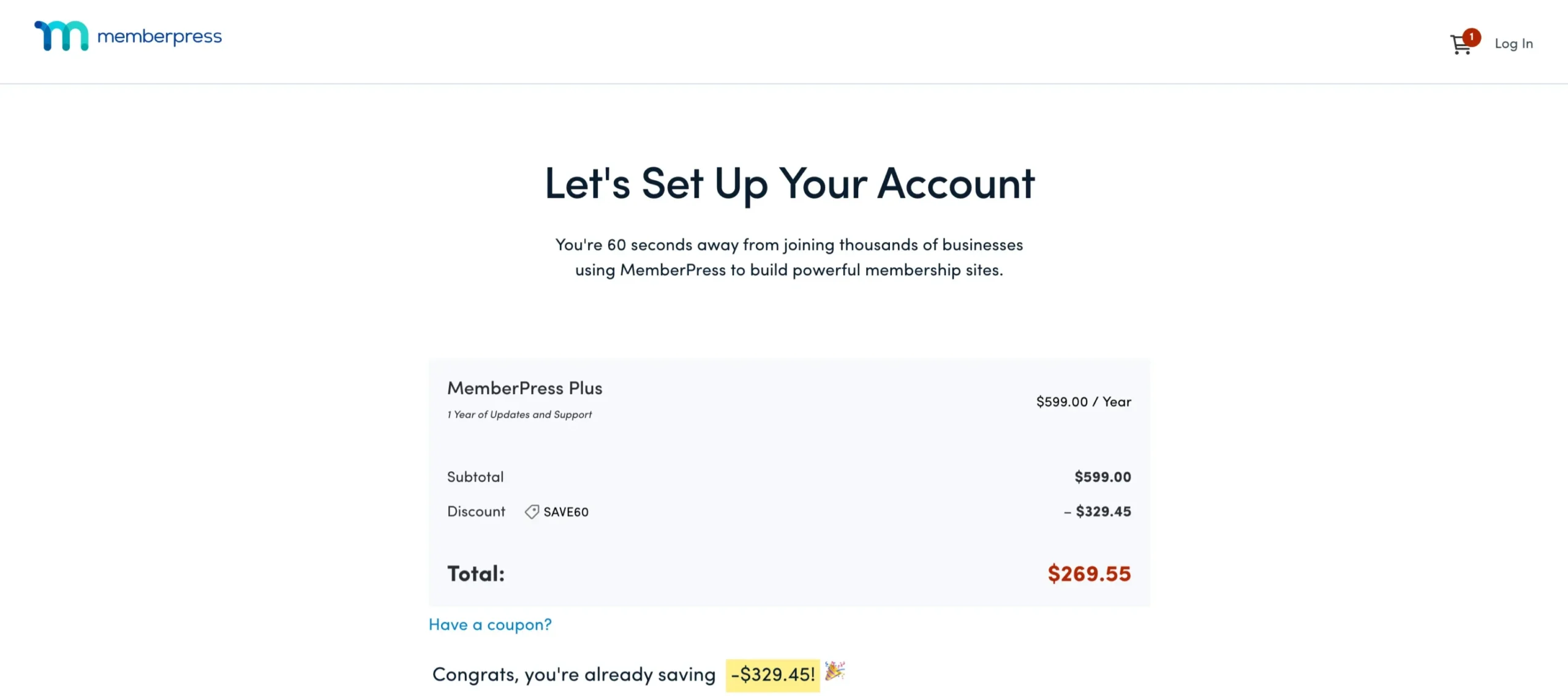Open the Have a coupon? link
The height and width of the screenshot is (696, 1568).
pyautogui.click(x=489, y=624)
